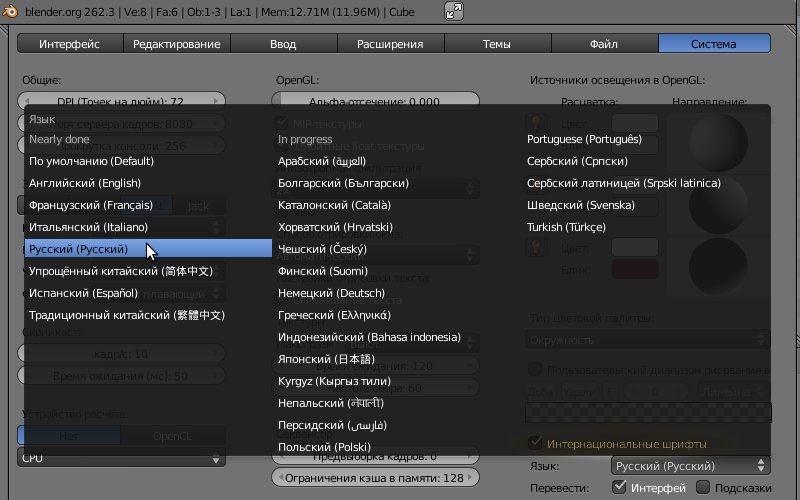
Task: Pick Японский language from the list
Action: coord(326,359)
